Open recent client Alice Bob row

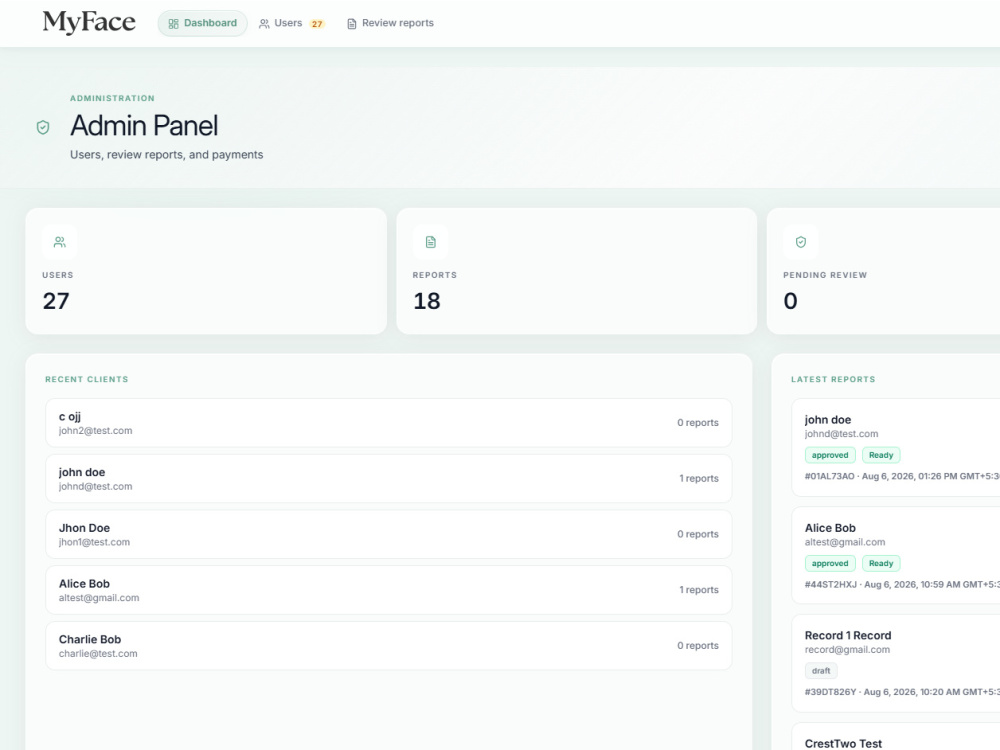point(388,590)
